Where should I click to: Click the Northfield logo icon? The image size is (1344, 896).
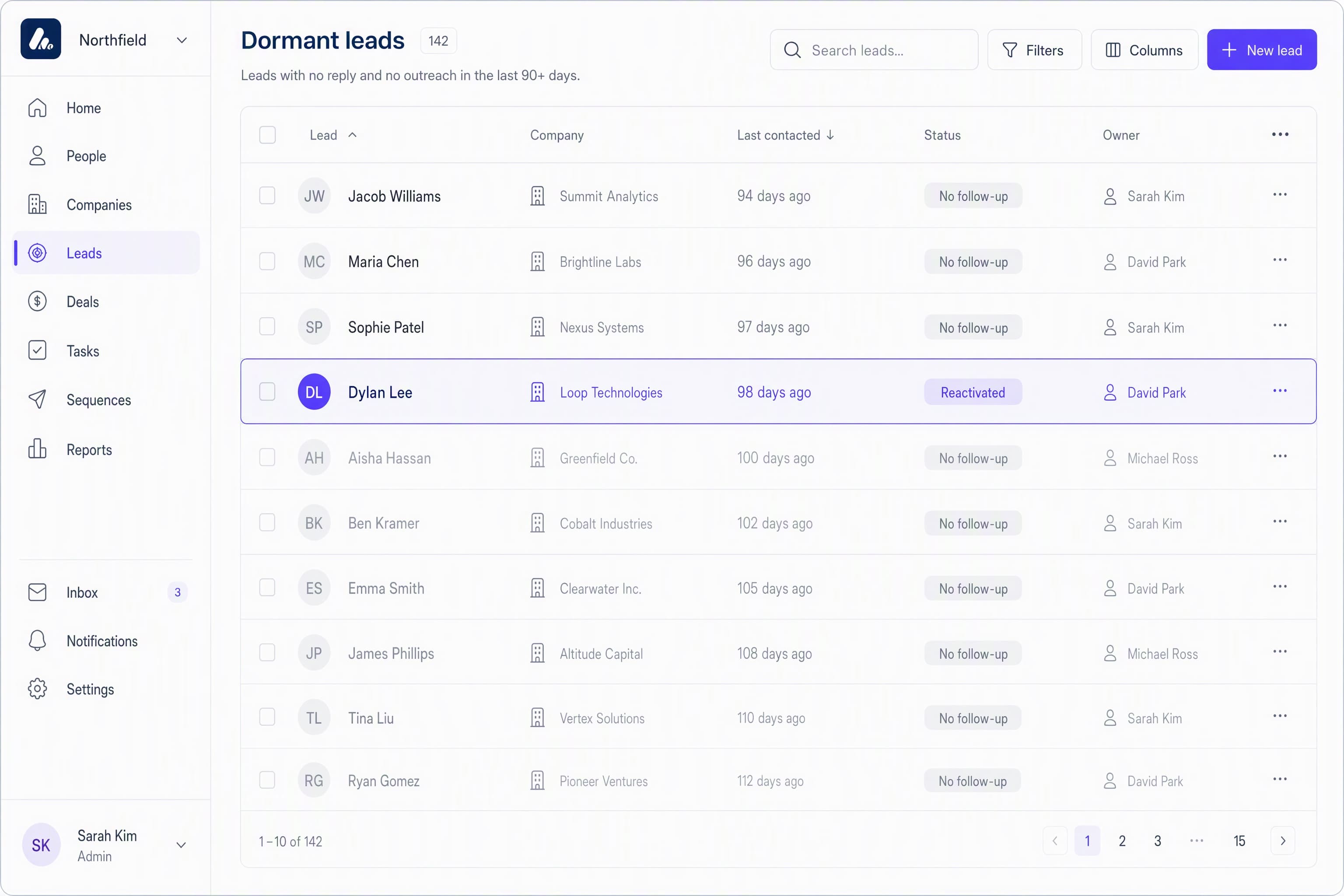(41, 39)
